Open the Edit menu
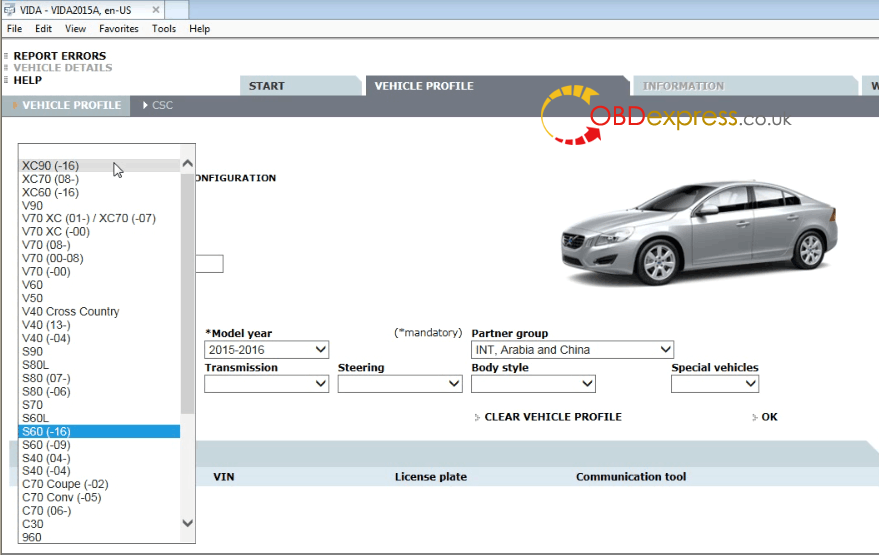This screenshot has width=879, height=555. [x=43, y=29]
